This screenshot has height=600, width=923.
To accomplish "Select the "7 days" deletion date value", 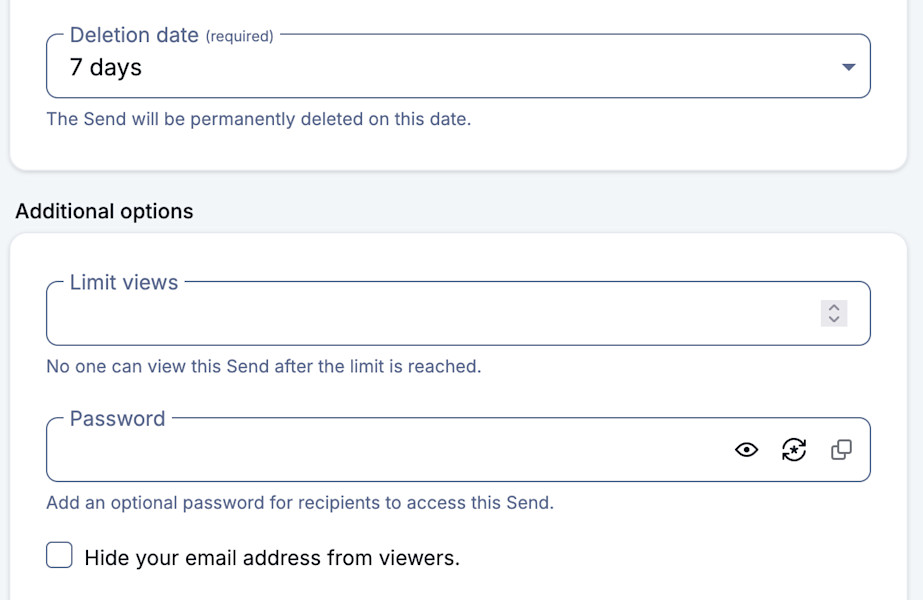I will point(106,67).
